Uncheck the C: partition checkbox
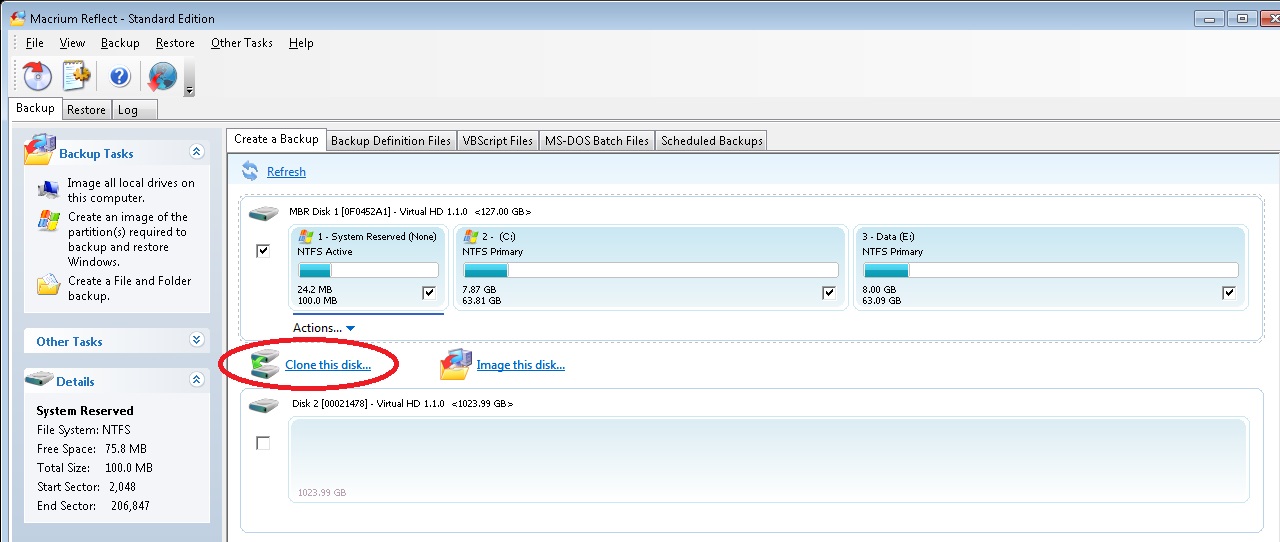This screenshot has width=1280, height=542. click(828, 293)
